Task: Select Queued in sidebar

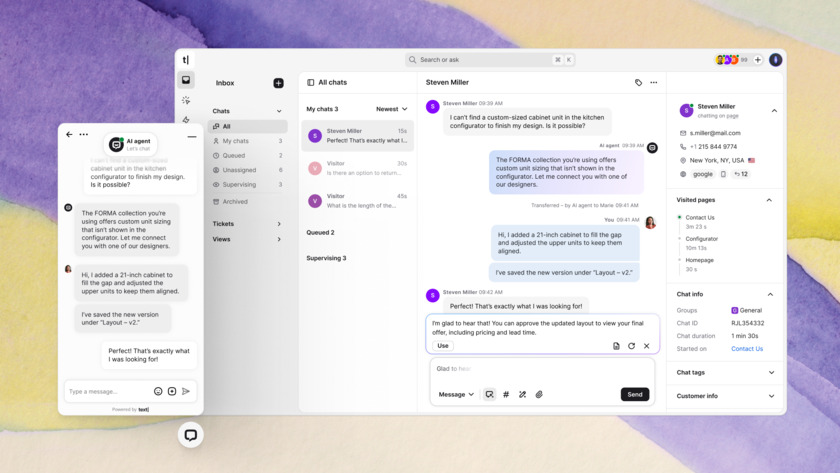Action: pyautogui.click(x=248, y=155)
